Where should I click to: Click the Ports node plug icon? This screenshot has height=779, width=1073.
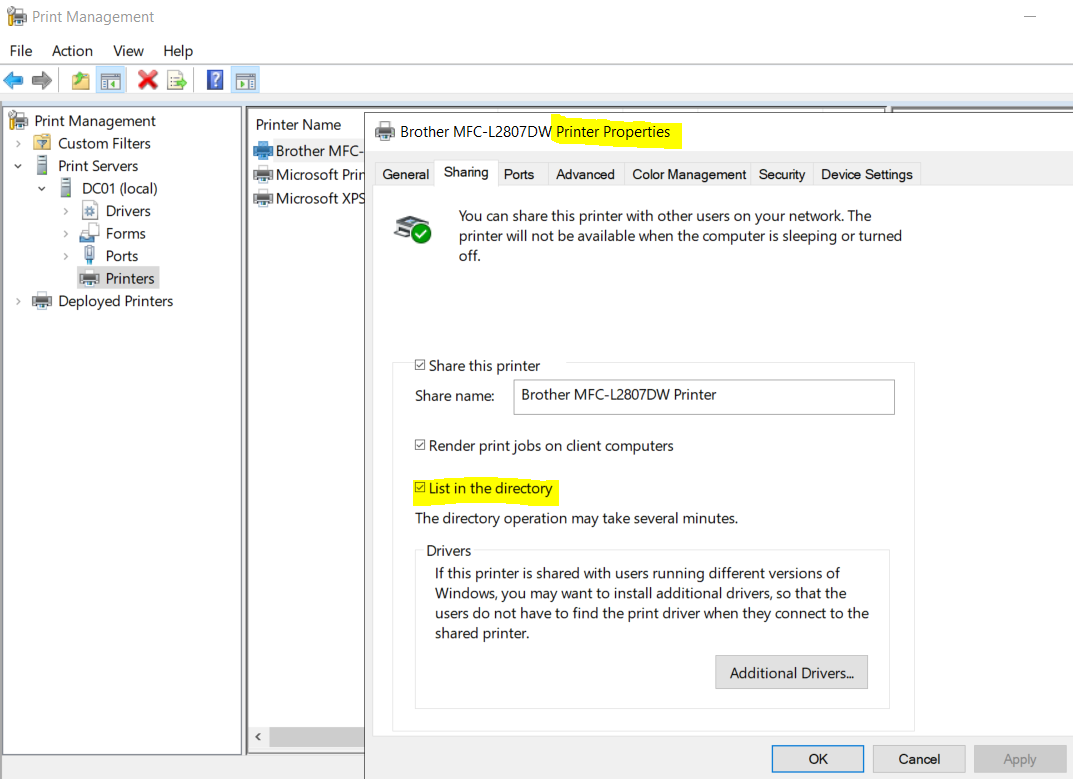[x=90, y=255]
